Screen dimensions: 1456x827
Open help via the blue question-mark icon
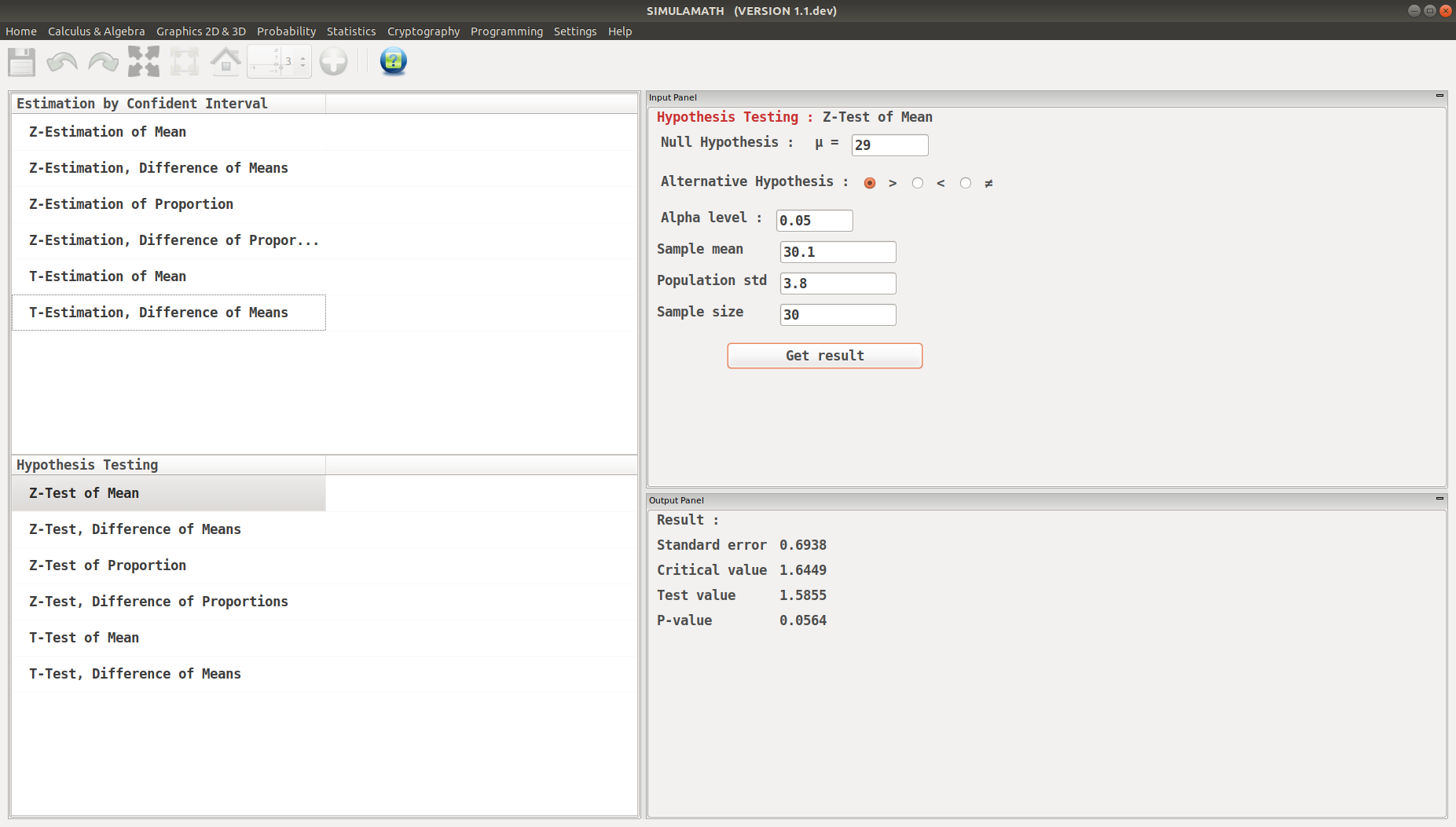(x=393, y=61)
